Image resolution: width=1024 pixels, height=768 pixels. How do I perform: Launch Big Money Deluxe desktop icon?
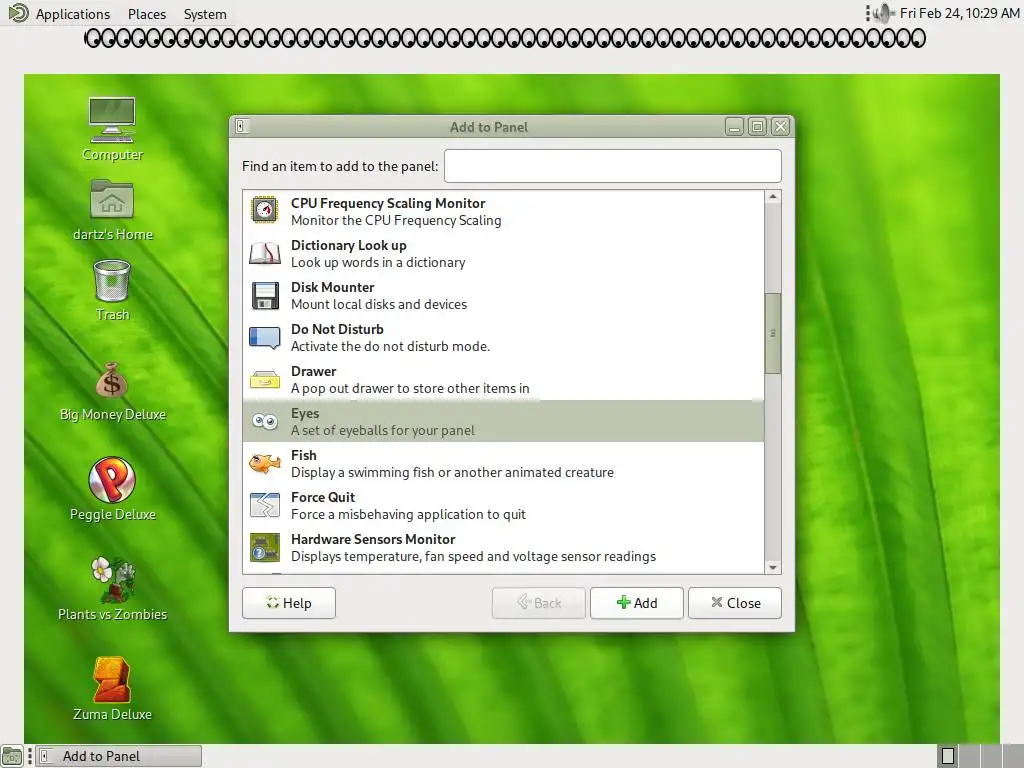tap(112, 380)
